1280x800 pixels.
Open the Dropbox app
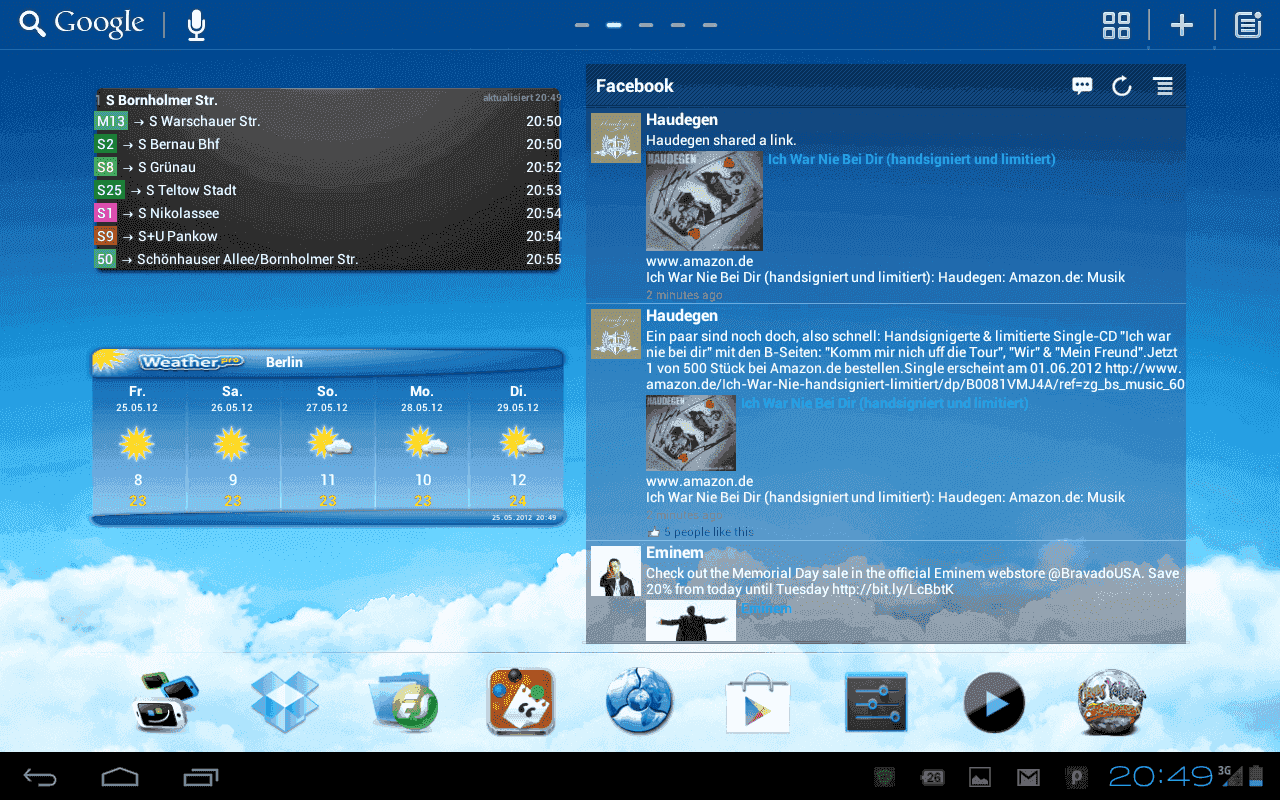(x=285, y=702)
